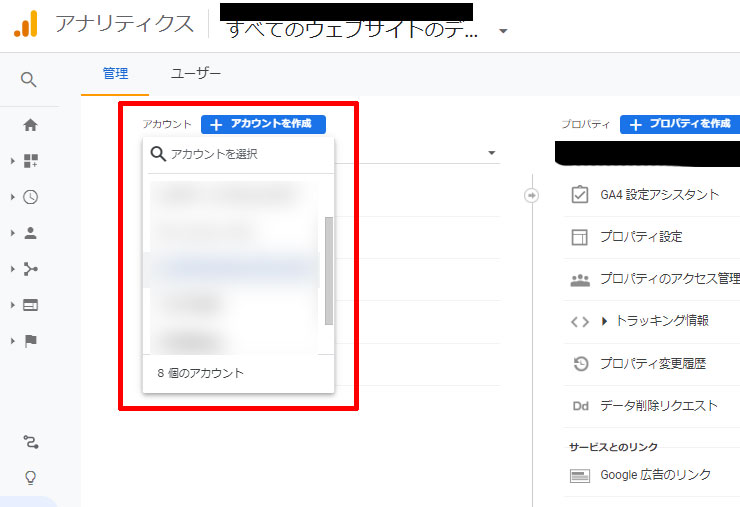Open Google 広告のリンク
This screenshot has height=507, width=740.
[x=655, y=475]
